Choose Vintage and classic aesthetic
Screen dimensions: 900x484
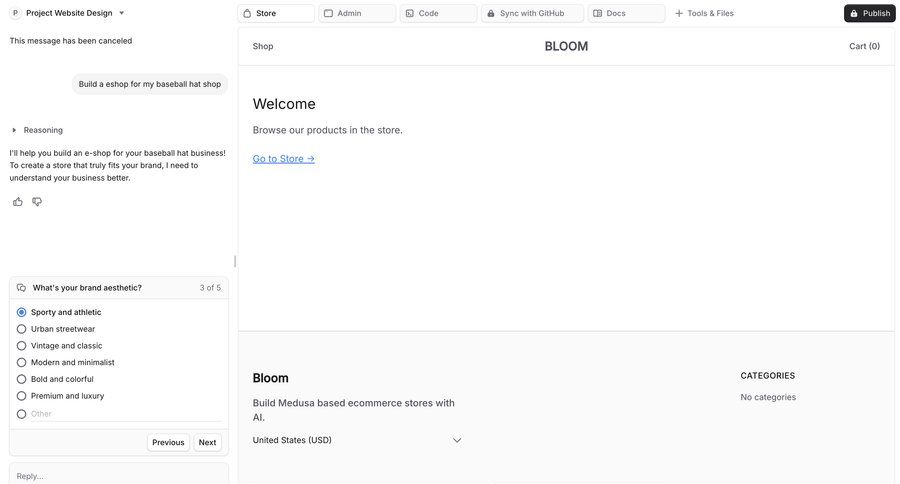coord(21,346)
